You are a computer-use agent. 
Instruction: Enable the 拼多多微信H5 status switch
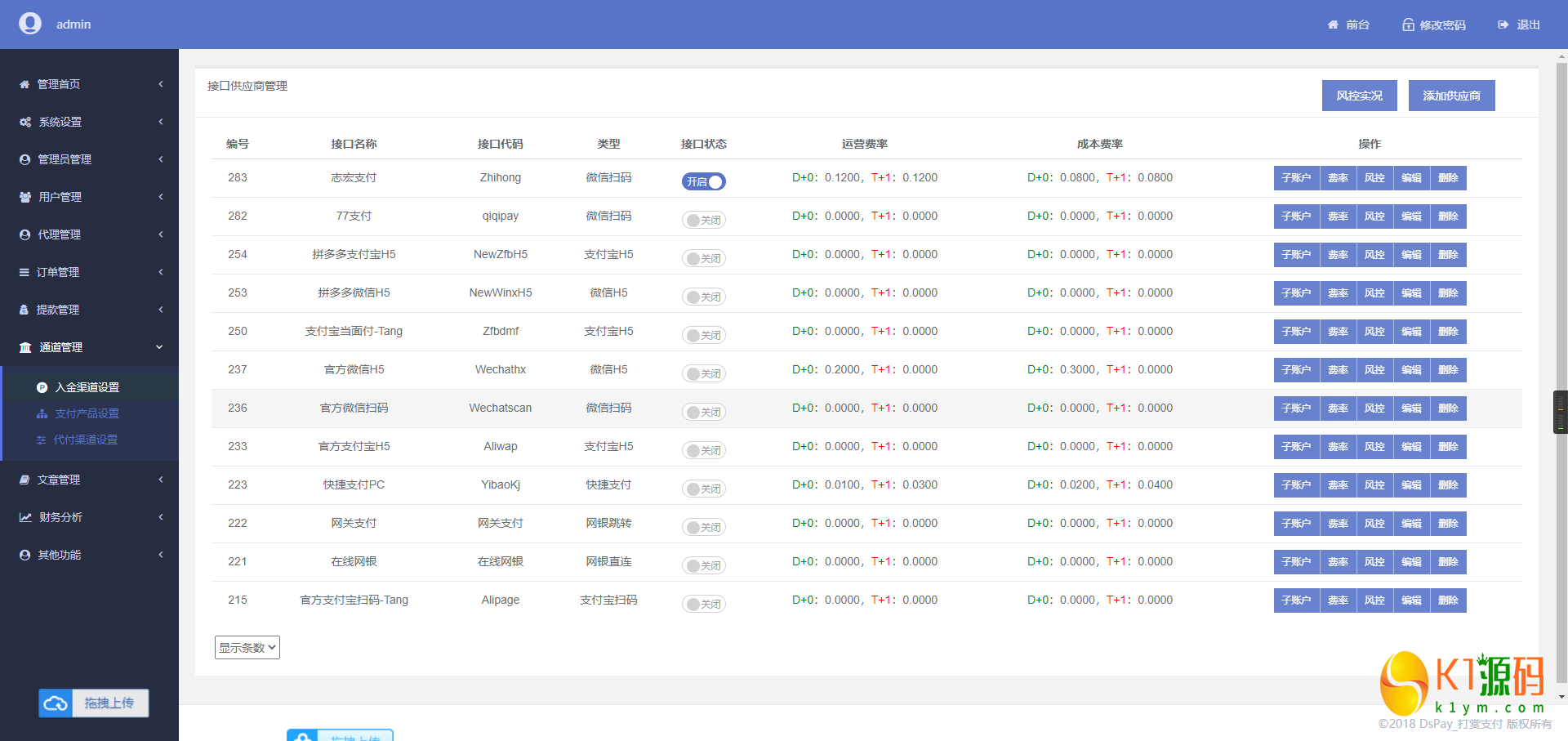coord(703,297)
